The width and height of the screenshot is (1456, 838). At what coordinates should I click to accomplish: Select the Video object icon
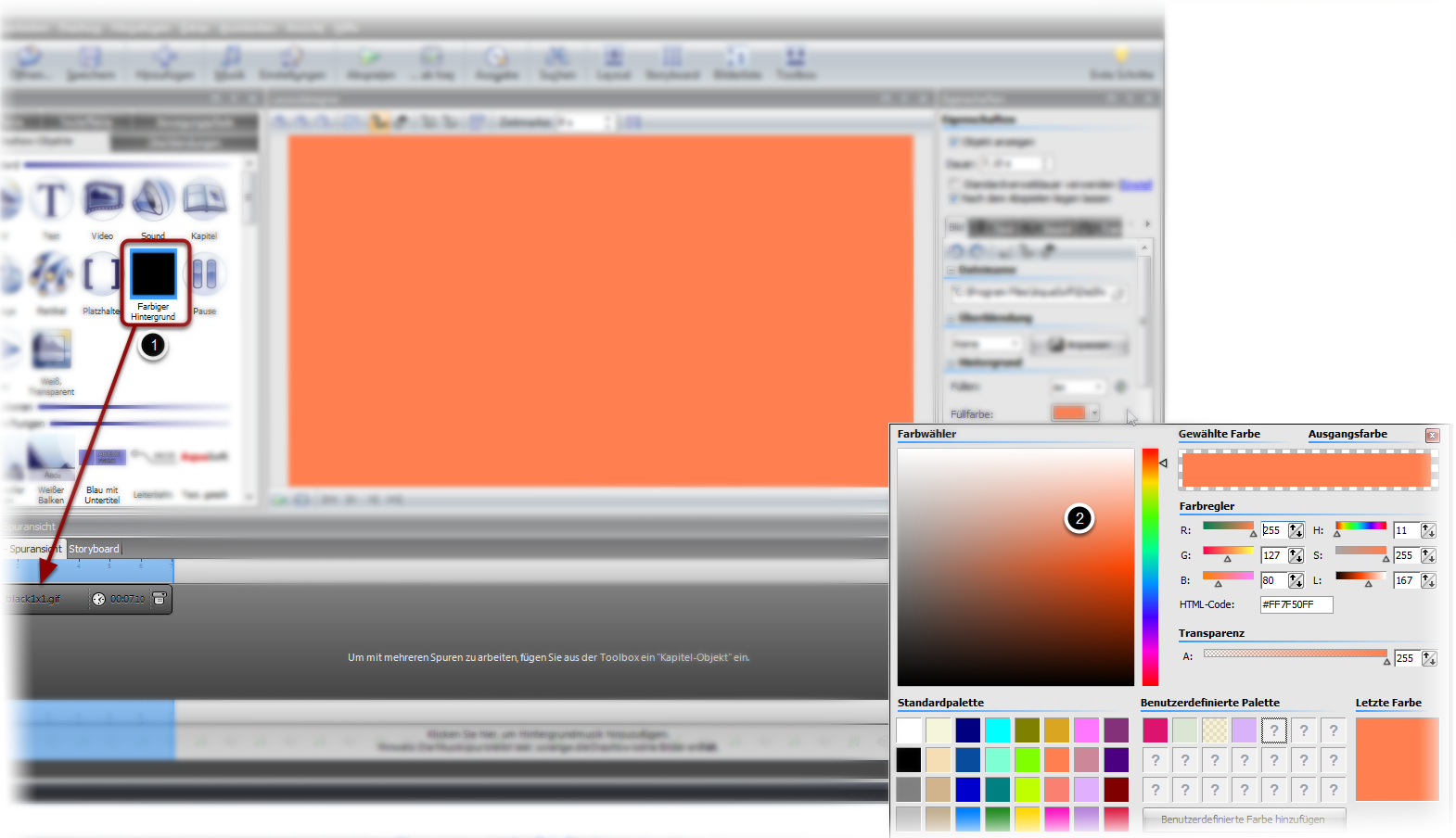pos(102,200)
